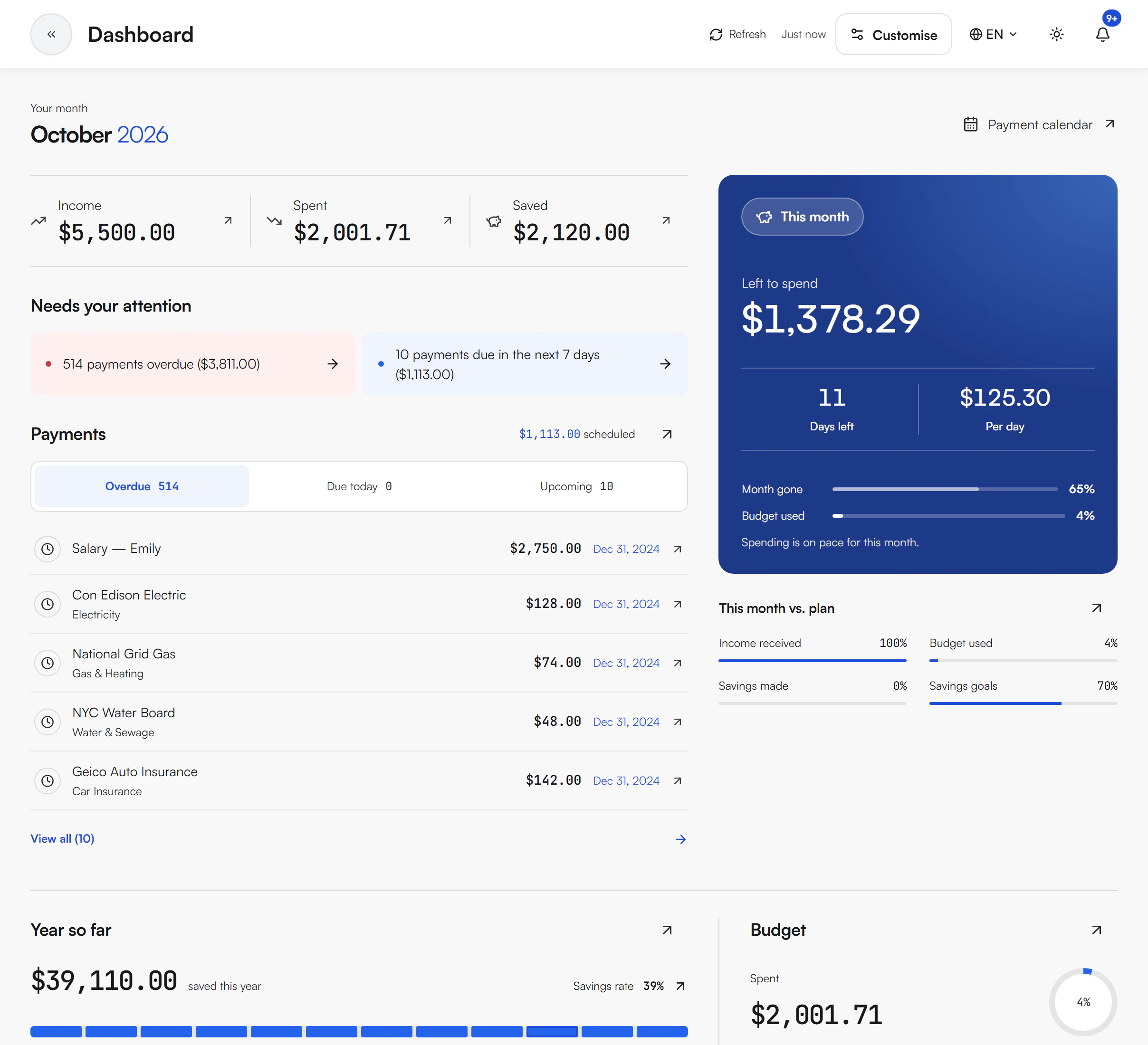Screen dimensions: 1148x1045
Task: Open Payments section arrow icon
Action: pyautogui.click(x=667, y=434)
